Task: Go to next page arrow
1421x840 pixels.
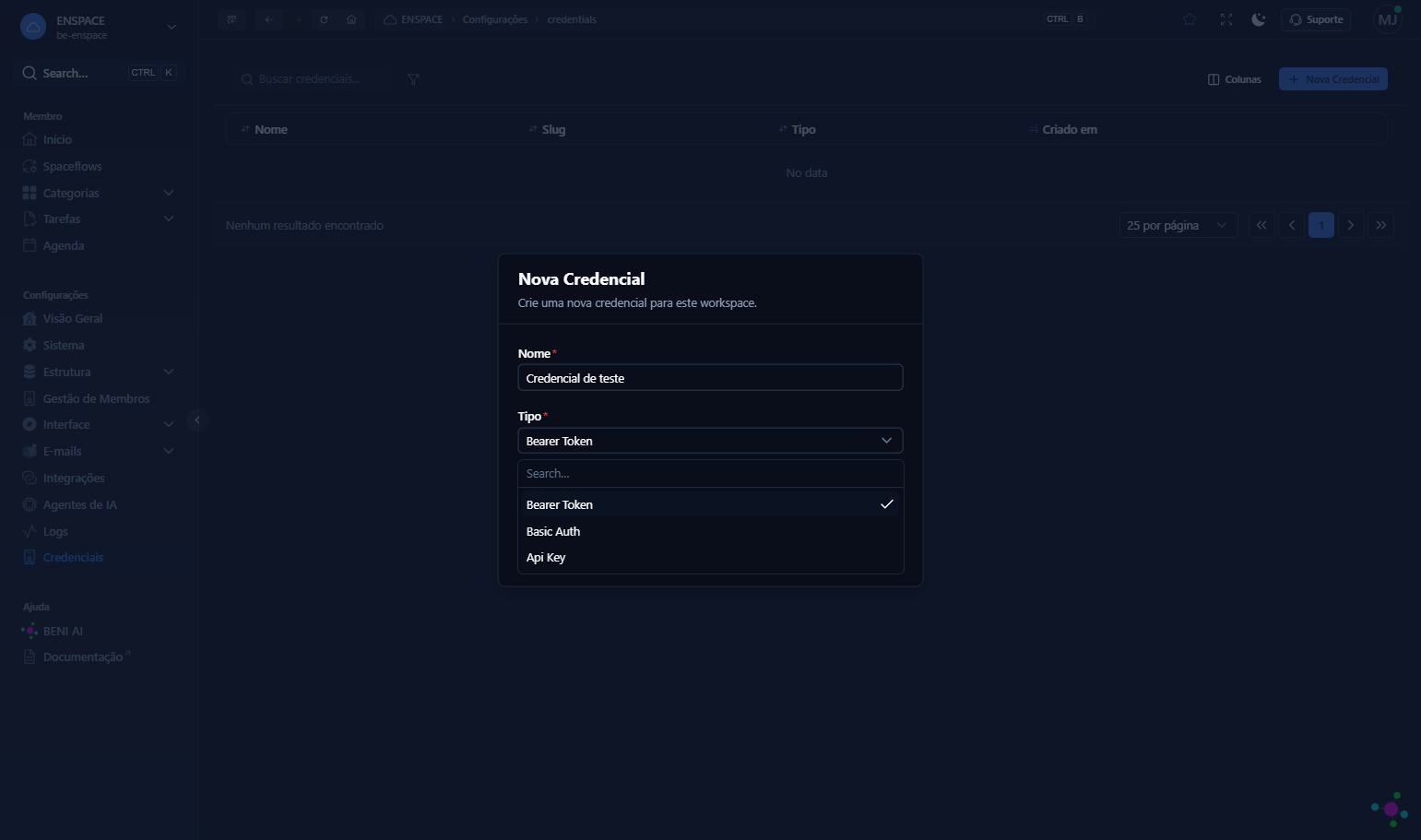Action: (x=1351, y=225)
